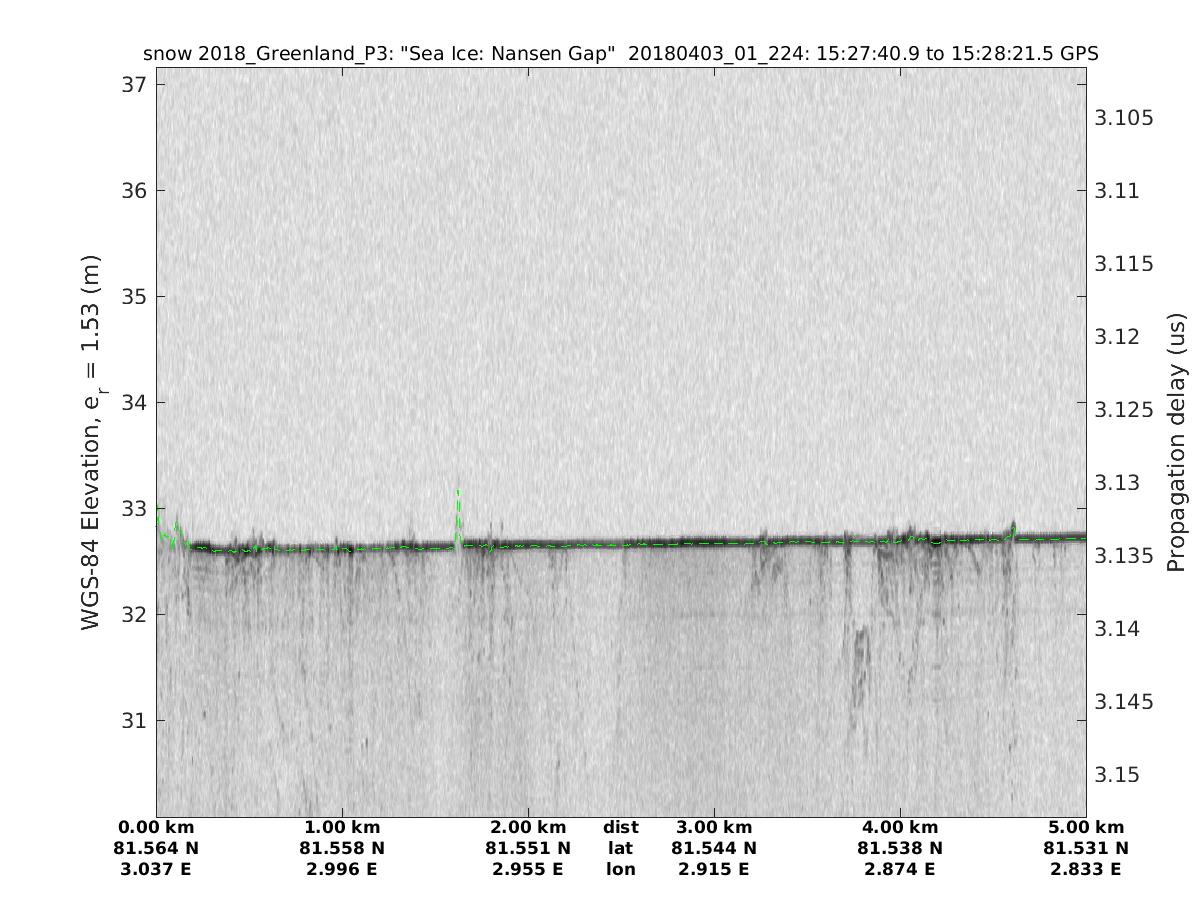The width and height of the screenshot is (1200, 900).
Task: Click the "2.833 E" longitude label
Action: pos(1086,869)
